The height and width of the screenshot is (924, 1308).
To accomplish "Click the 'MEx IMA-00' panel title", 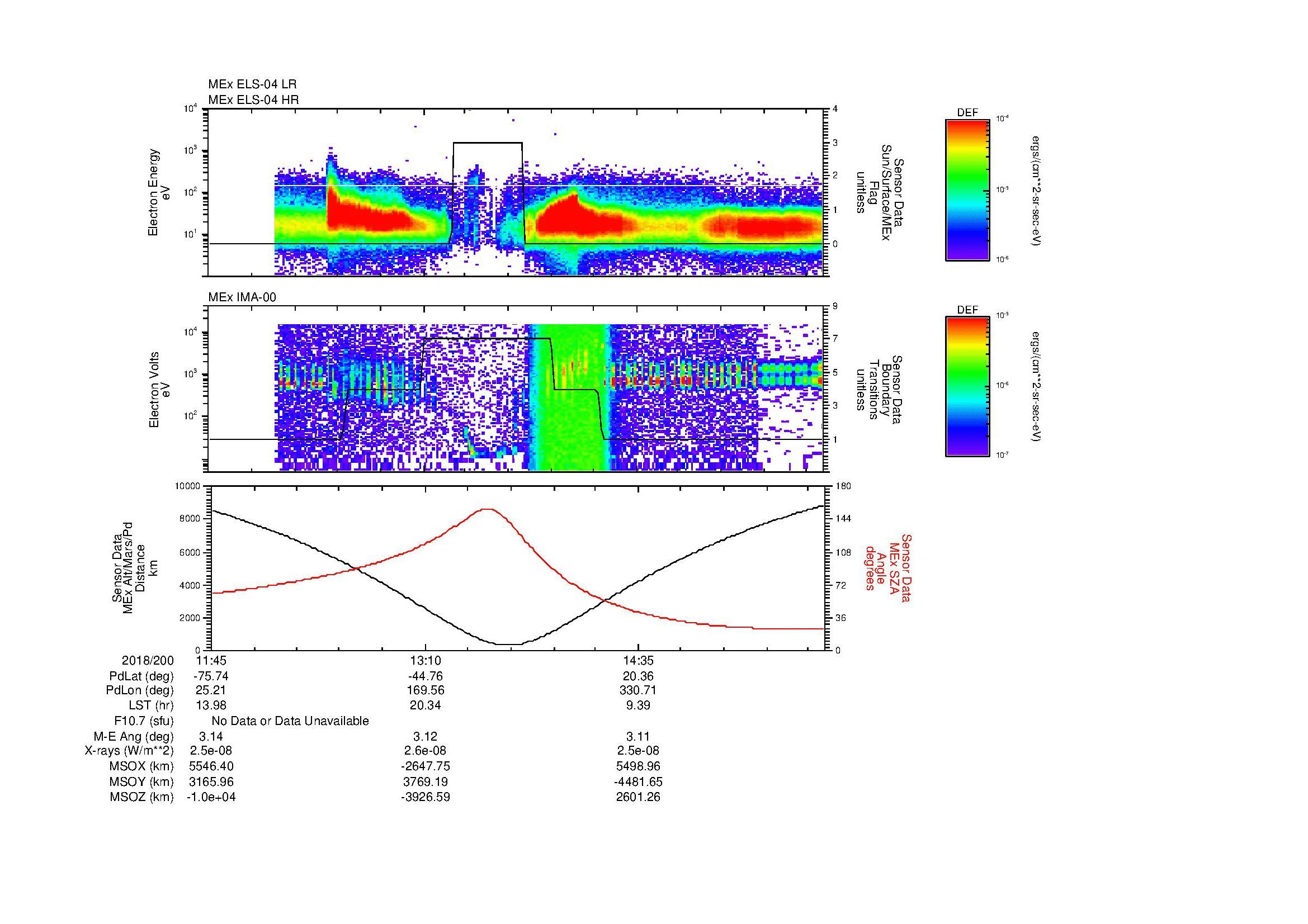I will (x=242, y=297).
